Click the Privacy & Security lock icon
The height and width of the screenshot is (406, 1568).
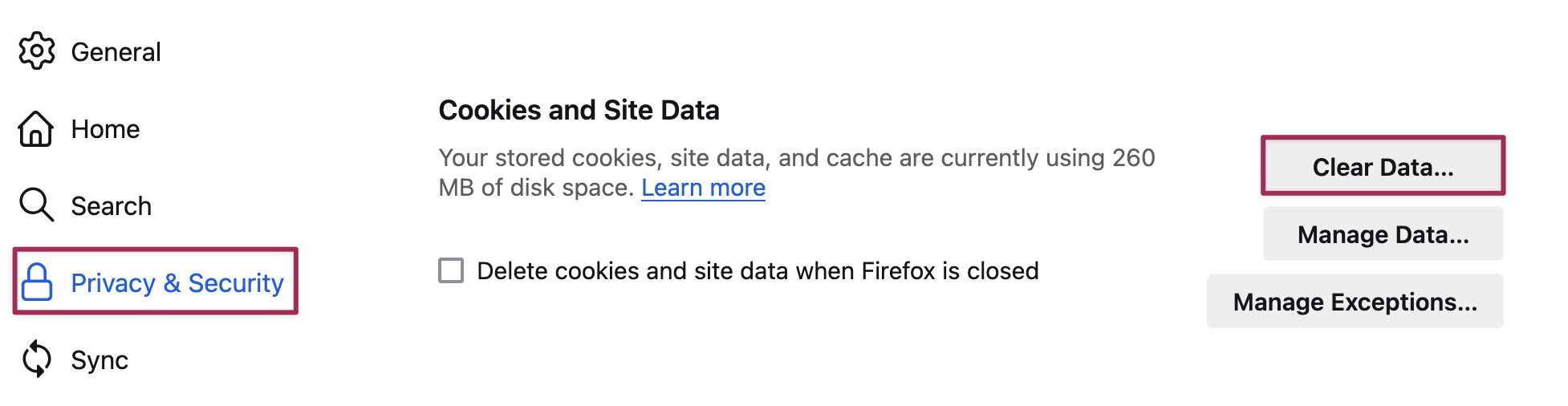click(37, 282)
